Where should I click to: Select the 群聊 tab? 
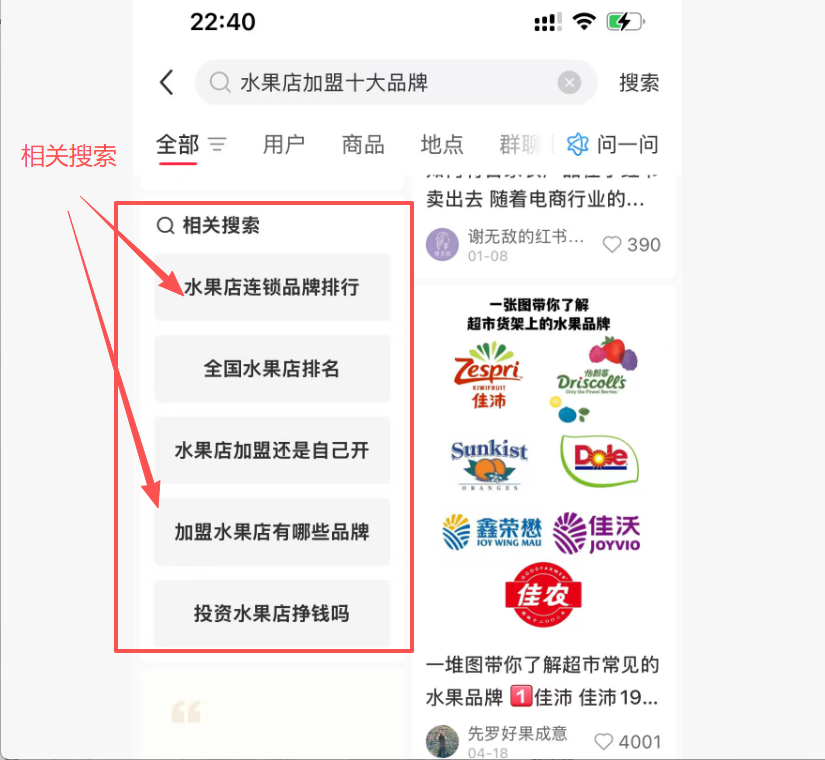[520, 144]
